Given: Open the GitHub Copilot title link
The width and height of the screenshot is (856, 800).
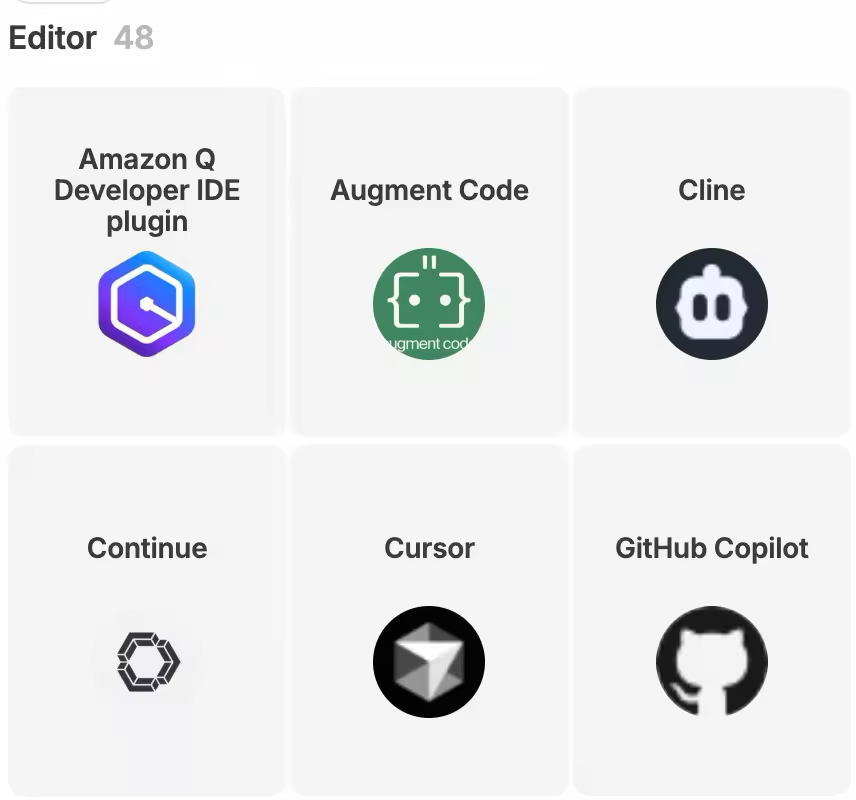Looking at the screenshot, I should [x=712, y=548].
